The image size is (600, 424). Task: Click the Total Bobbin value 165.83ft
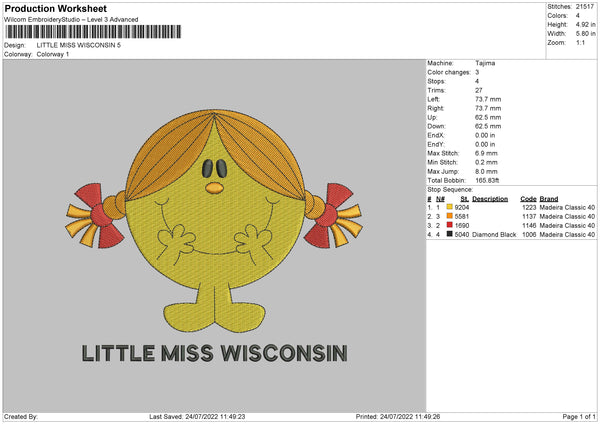pyautogui.click(x=487, y=180)
